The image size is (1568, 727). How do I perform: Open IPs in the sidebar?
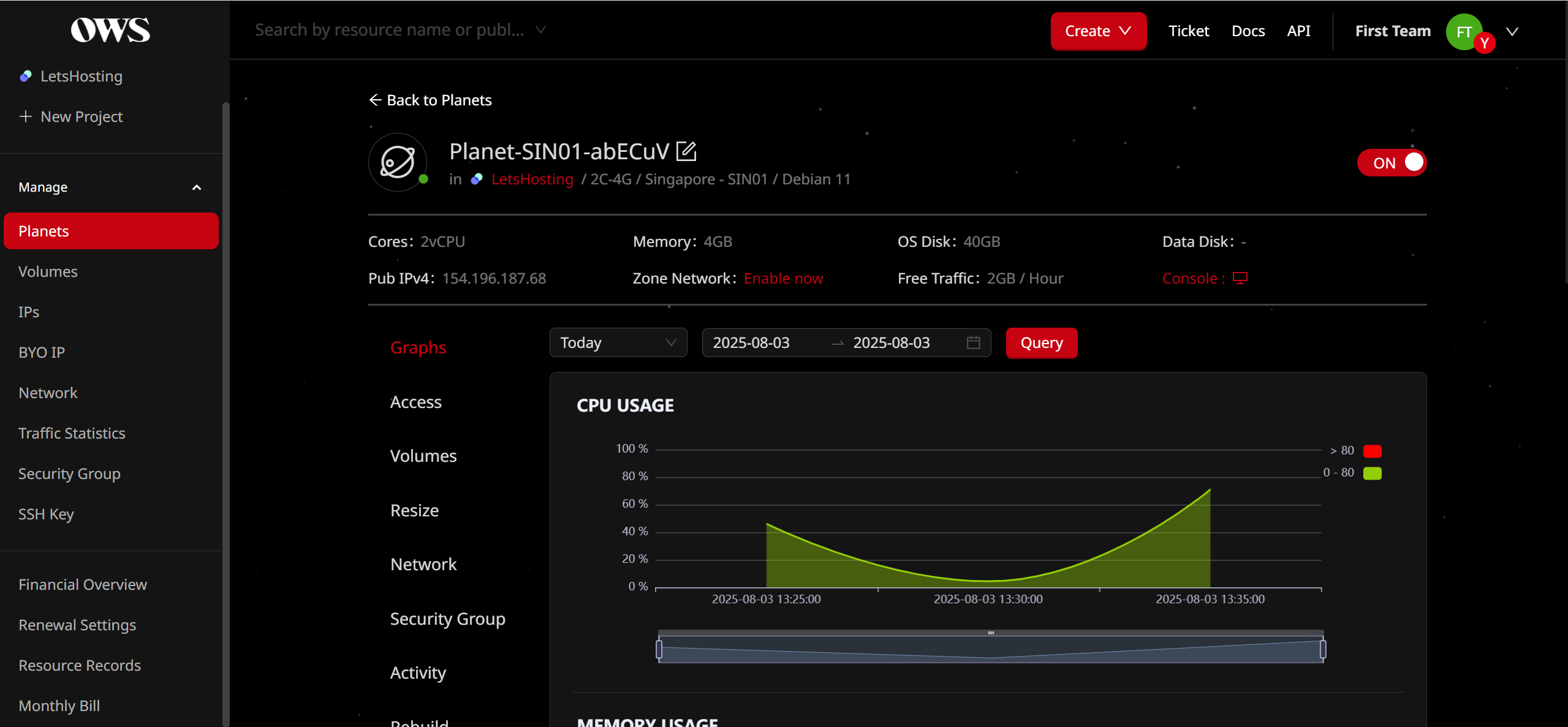point(29,312)
